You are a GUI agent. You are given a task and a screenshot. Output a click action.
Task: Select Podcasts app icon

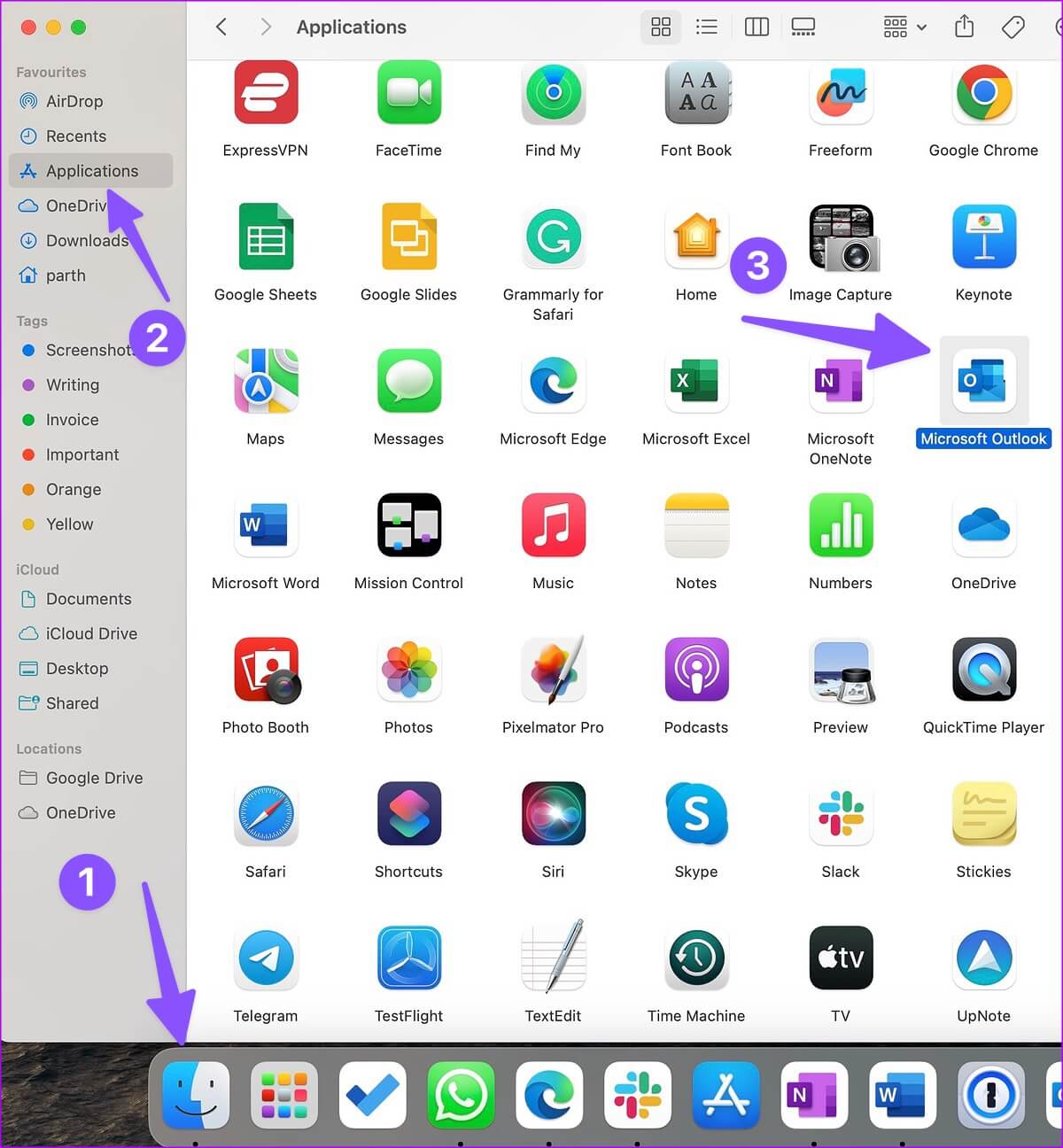696,670
